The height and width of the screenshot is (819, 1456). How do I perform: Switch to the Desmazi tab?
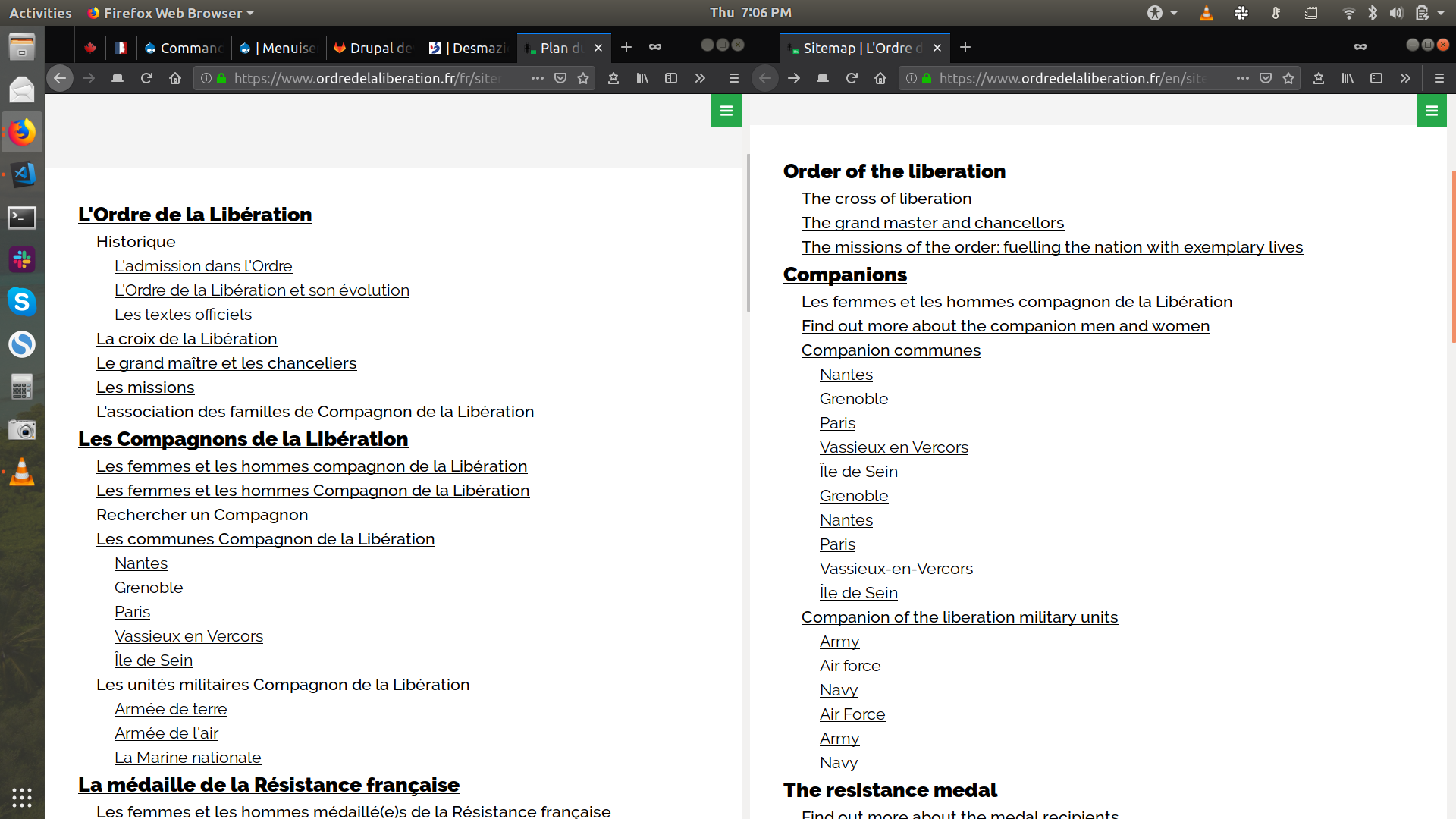468,48
